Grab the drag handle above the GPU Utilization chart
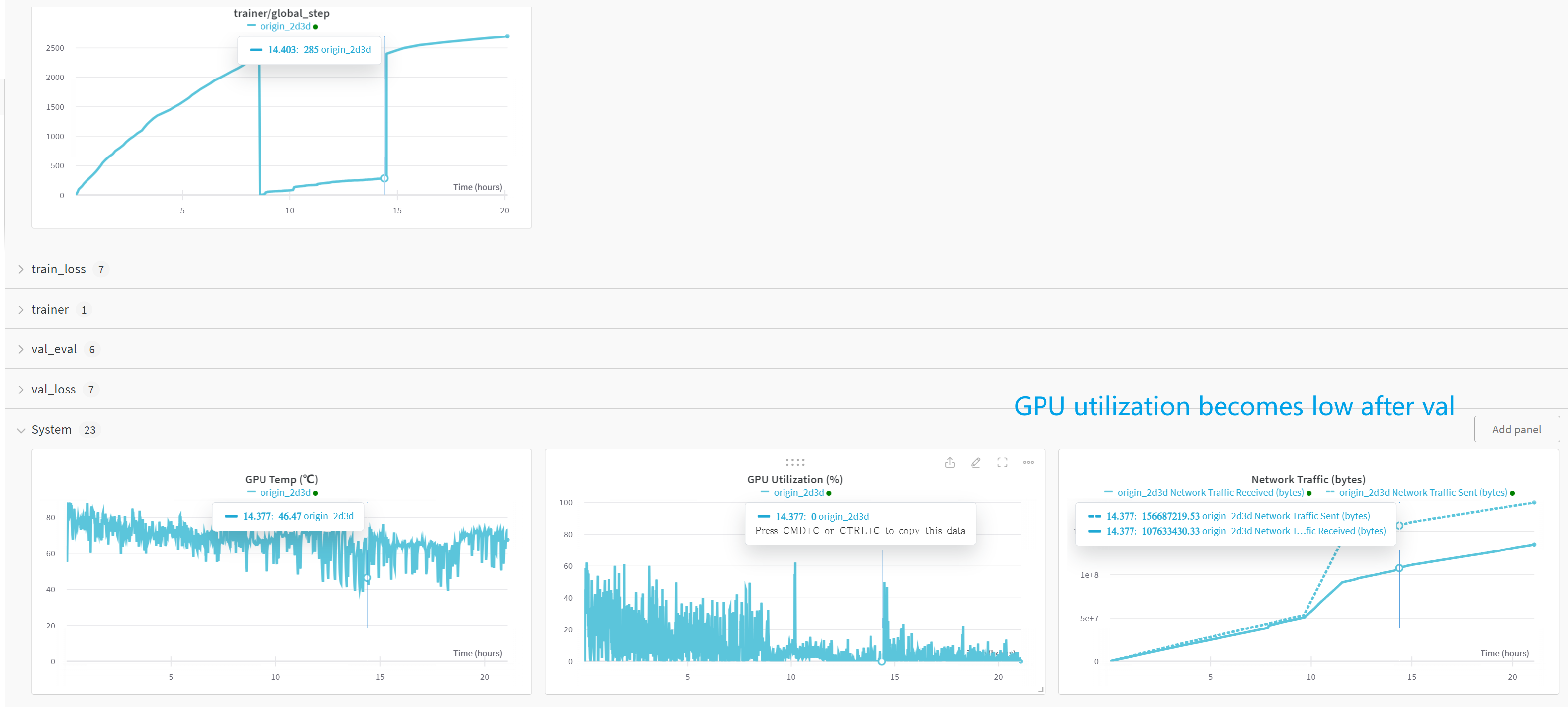Image resolution: width=1568 pixels, height=707 pixels. (794, 462)
